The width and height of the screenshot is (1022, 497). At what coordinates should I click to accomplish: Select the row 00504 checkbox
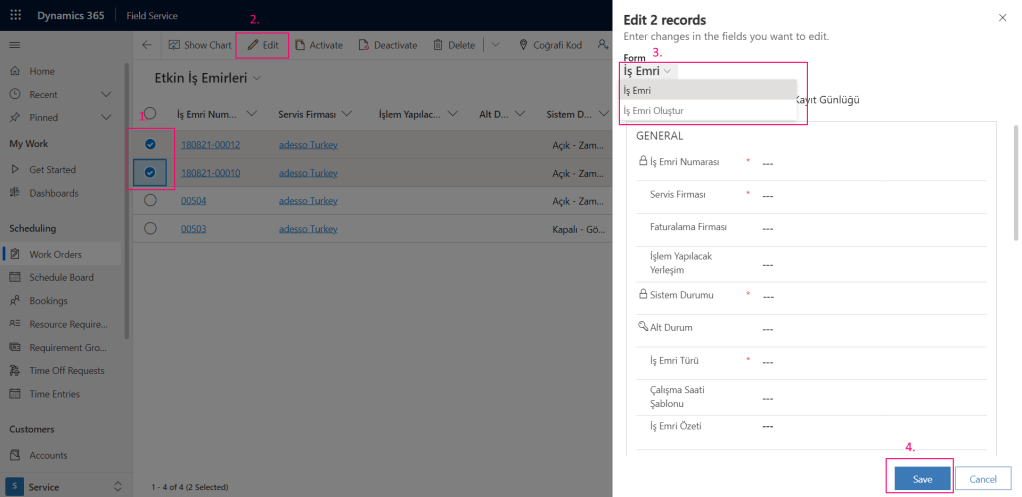point(151,201)
